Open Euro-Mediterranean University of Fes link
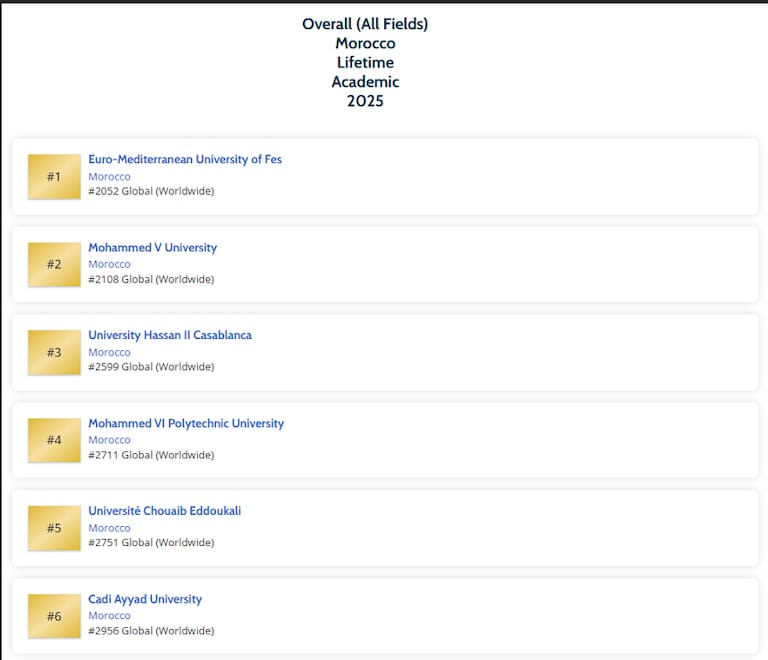768x660 pixels. (185, 159)
